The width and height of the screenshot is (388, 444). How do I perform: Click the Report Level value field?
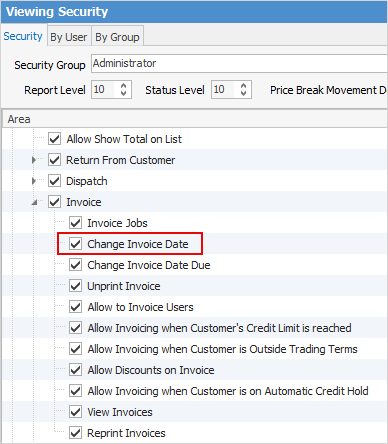104,89
